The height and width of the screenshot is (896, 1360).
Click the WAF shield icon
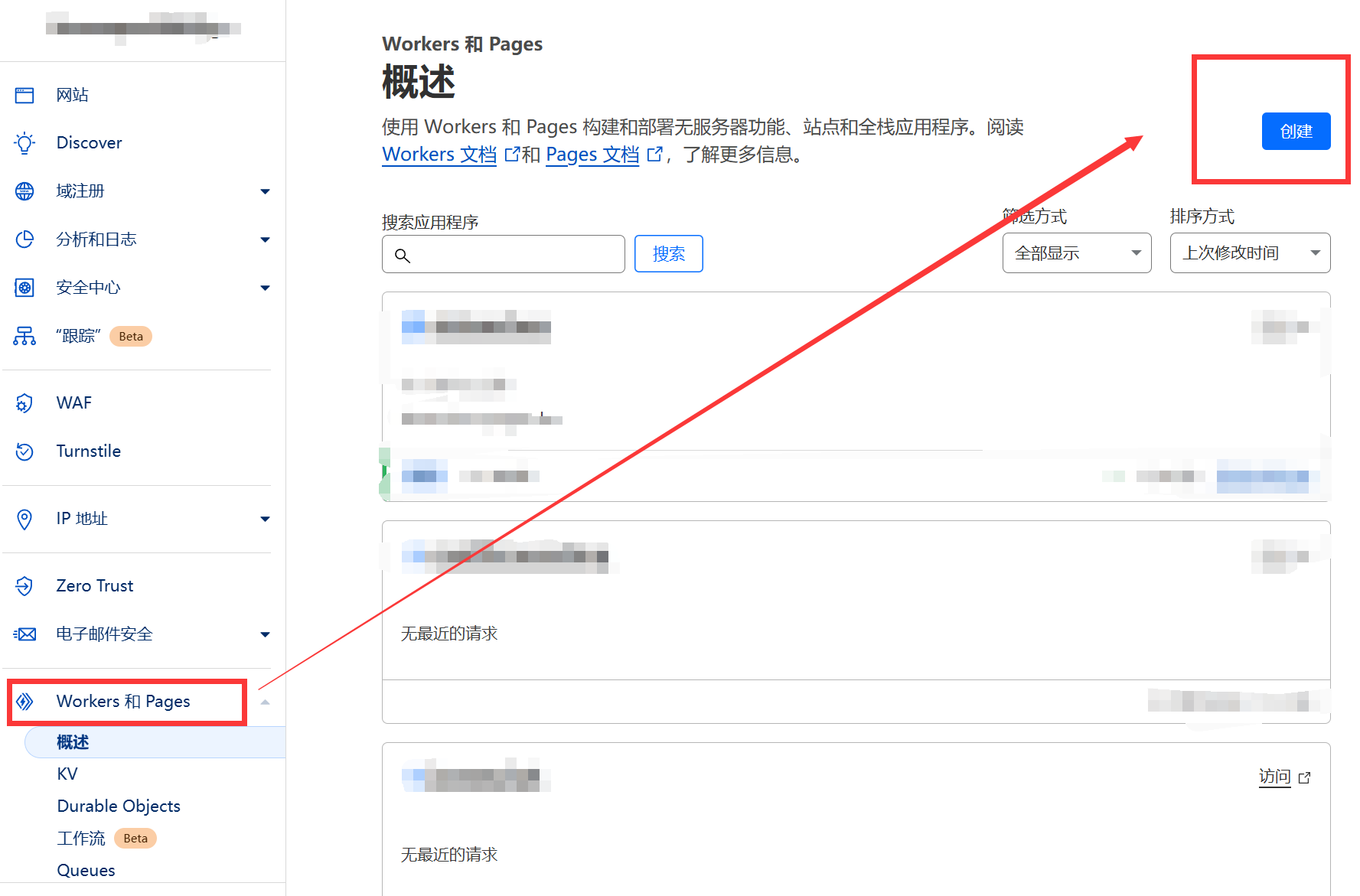[x=24, y=403]
